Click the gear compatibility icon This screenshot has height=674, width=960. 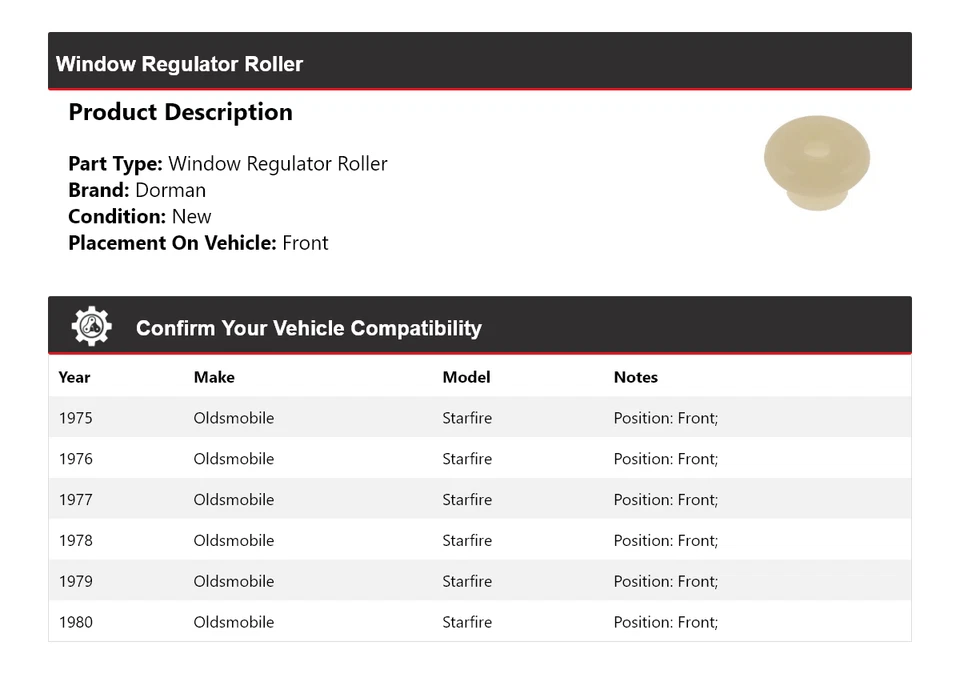92,327
